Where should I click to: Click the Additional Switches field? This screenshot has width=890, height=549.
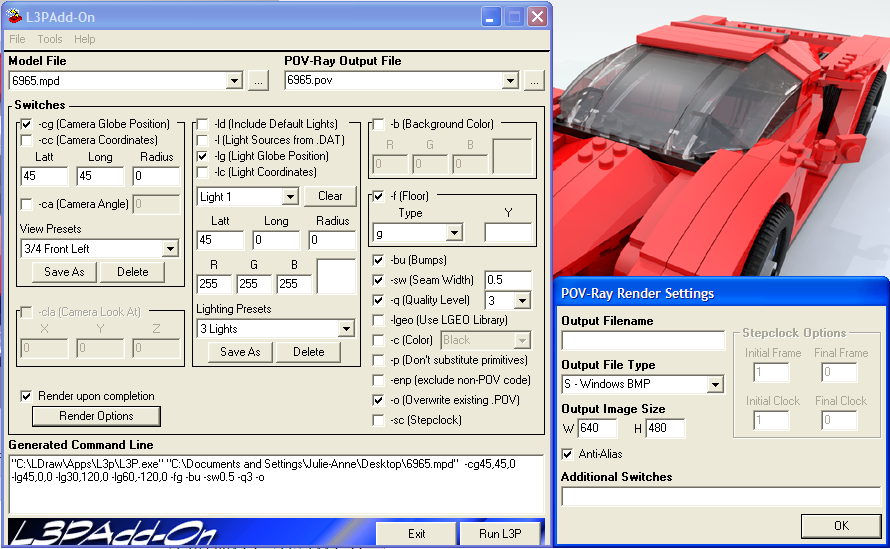[x=721, y=496]
